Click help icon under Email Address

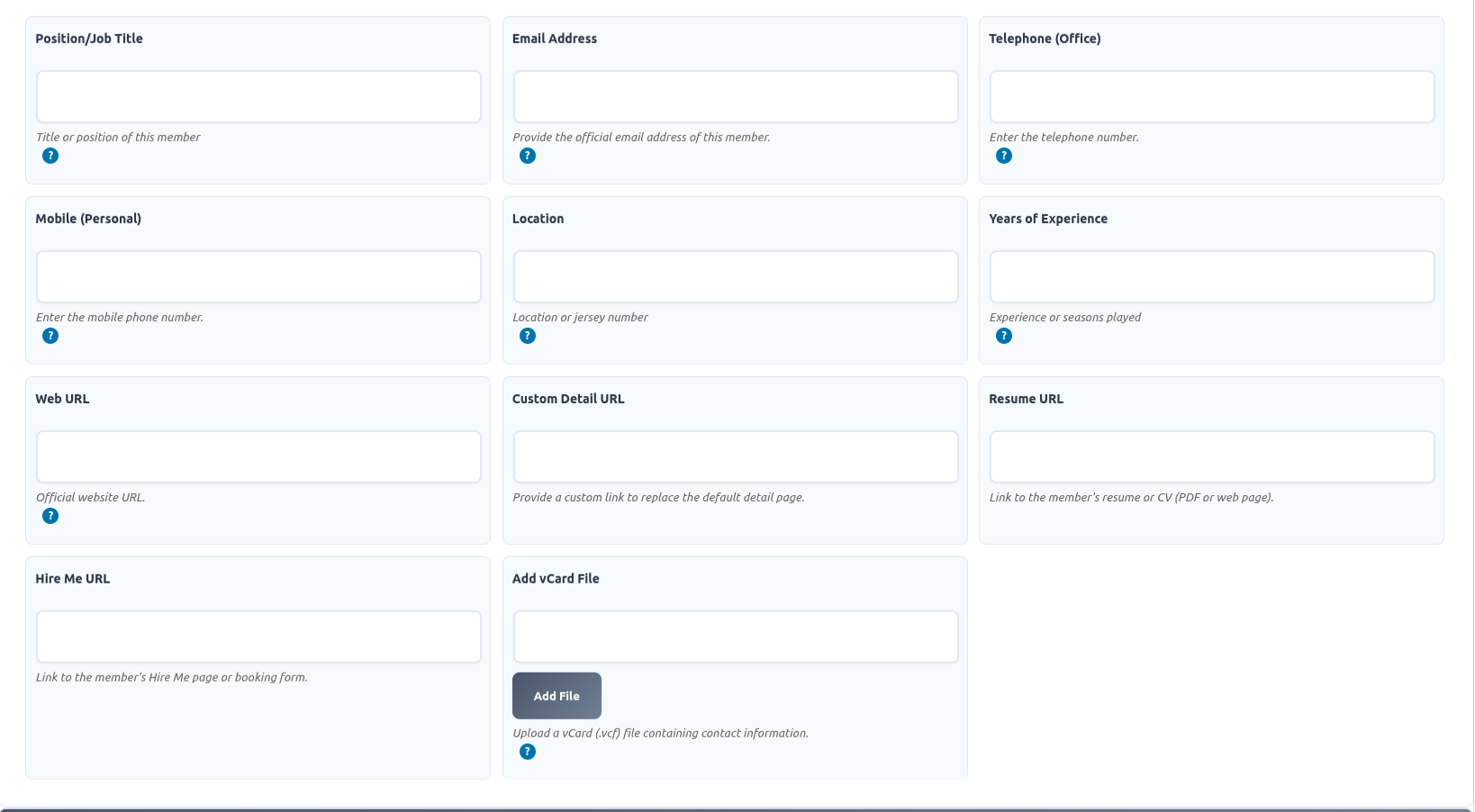[x=528, y=156]
